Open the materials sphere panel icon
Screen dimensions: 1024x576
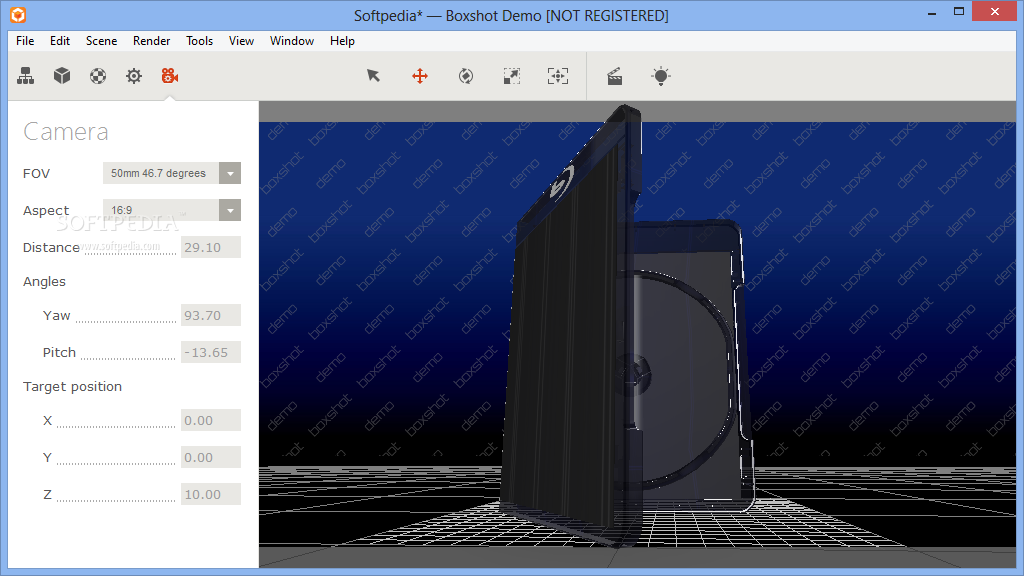98,76
